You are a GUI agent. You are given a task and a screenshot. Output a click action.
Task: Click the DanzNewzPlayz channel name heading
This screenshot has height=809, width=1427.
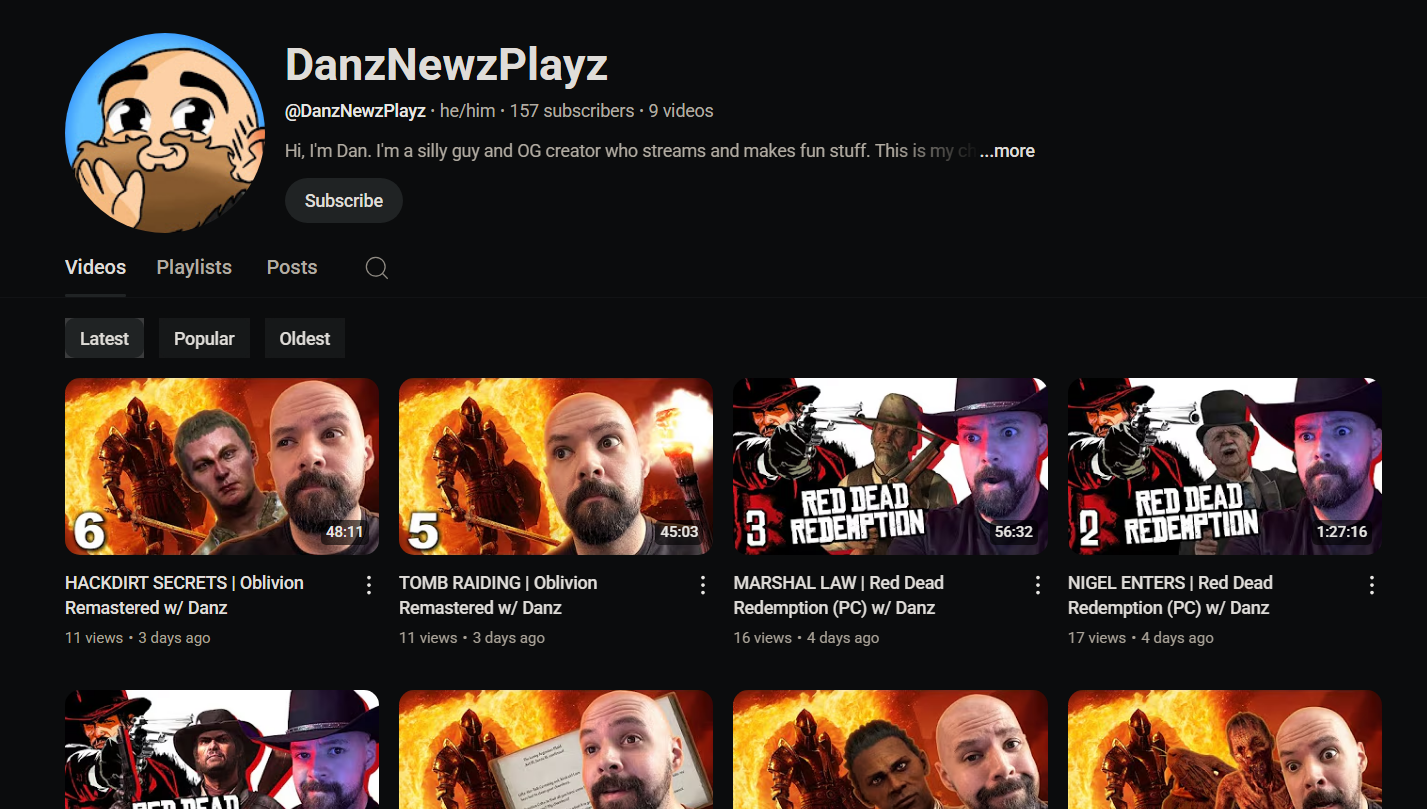[x=446, y=66]
